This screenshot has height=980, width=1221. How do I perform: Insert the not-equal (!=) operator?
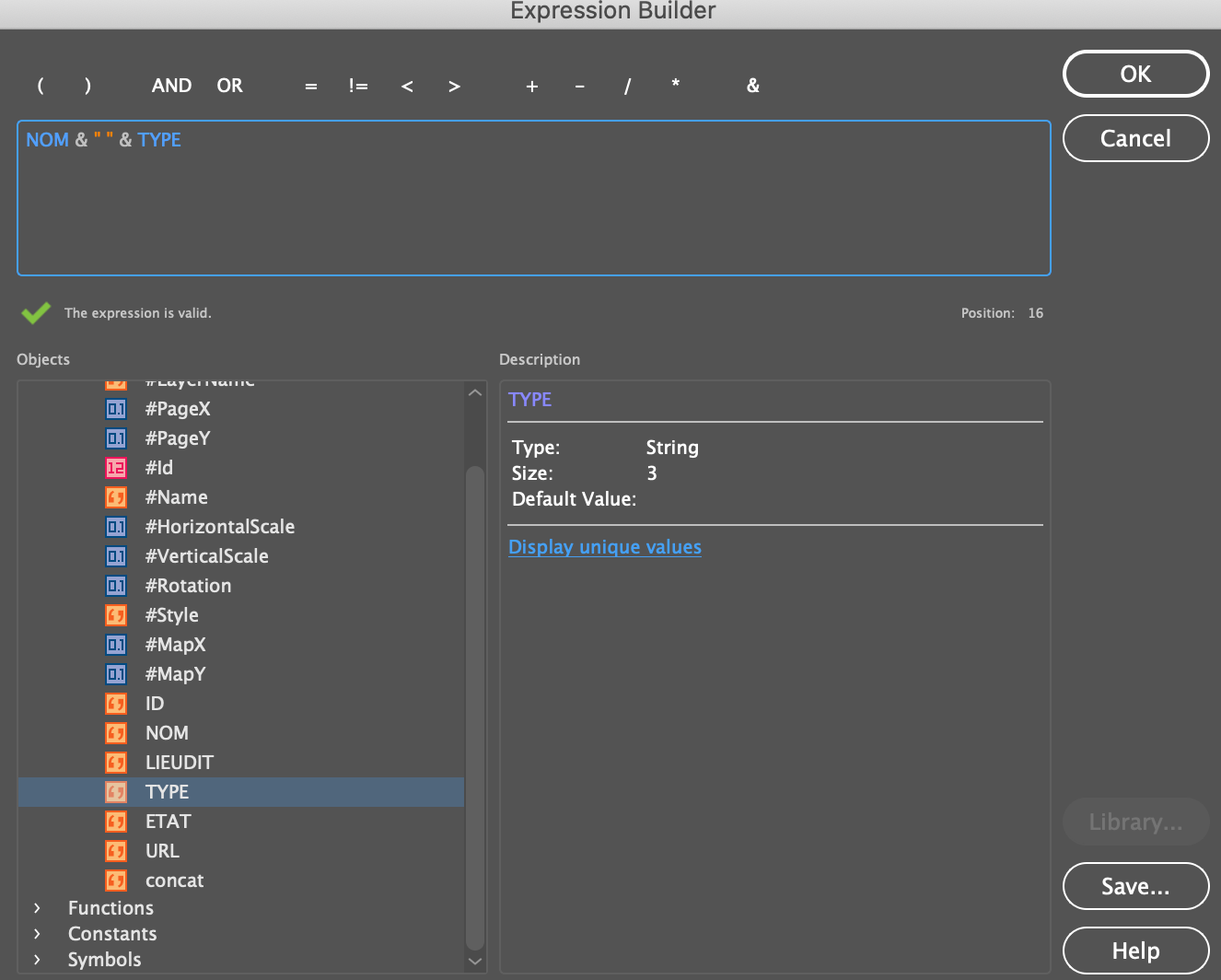[x=358, y=86]
